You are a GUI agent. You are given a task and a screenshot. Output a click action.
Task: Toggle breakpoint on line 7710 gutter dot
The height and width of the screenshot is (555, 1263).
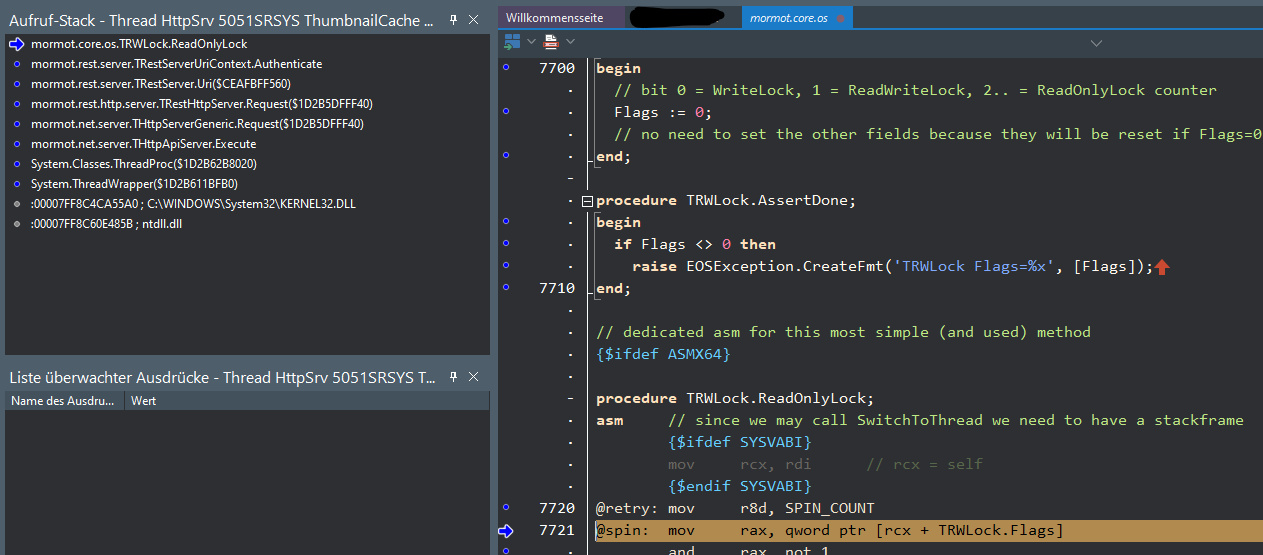(x=505, y=288)
